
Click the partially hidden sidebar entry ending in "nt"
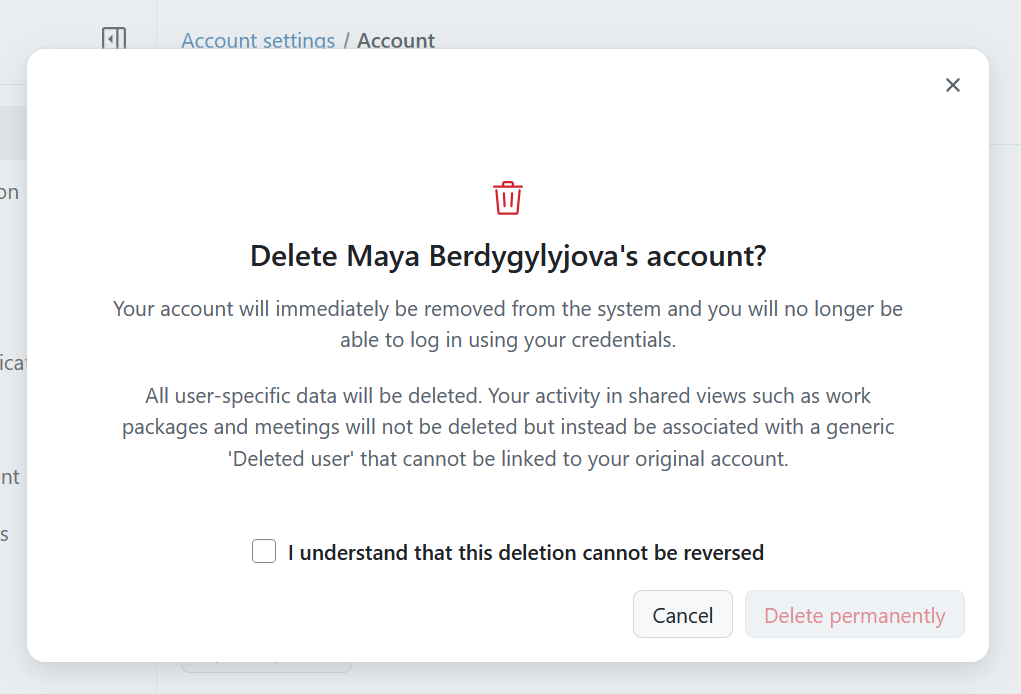click(10, 477)
